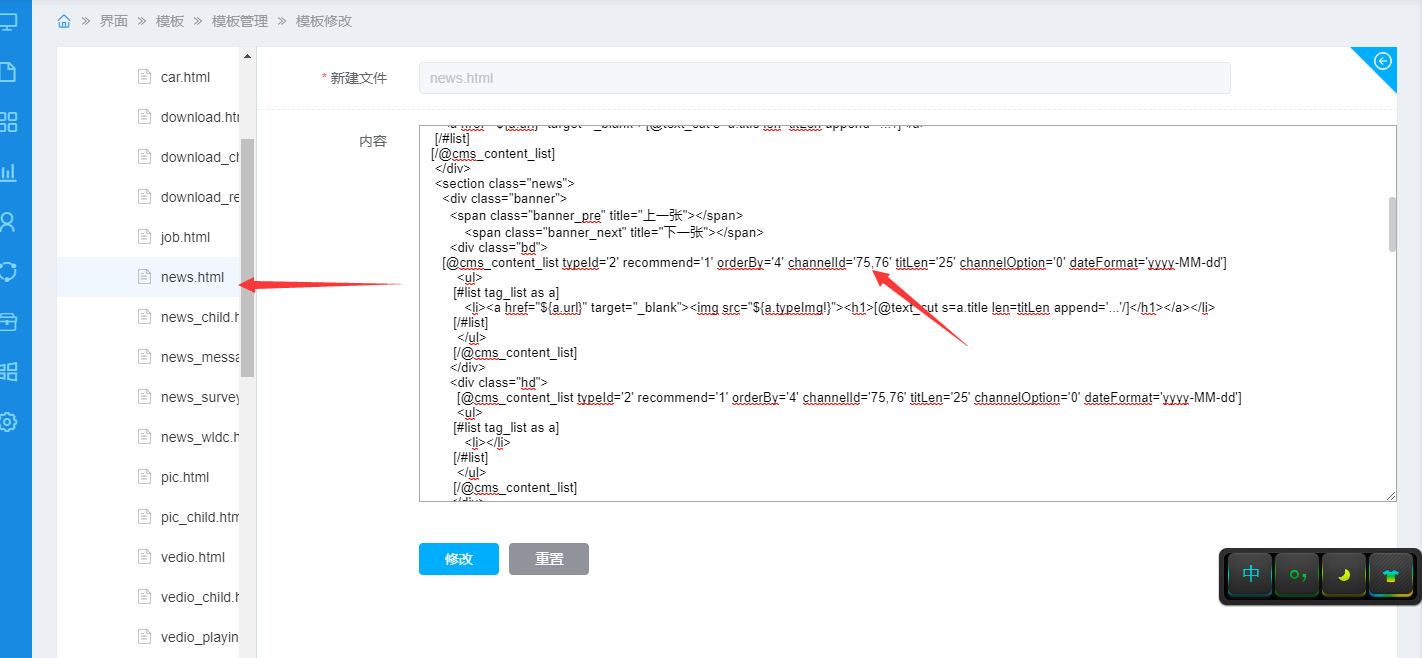This screenshot has width=1422, height=658.
Task: Toggle the IME moon button
Action: coord(1344,575)
